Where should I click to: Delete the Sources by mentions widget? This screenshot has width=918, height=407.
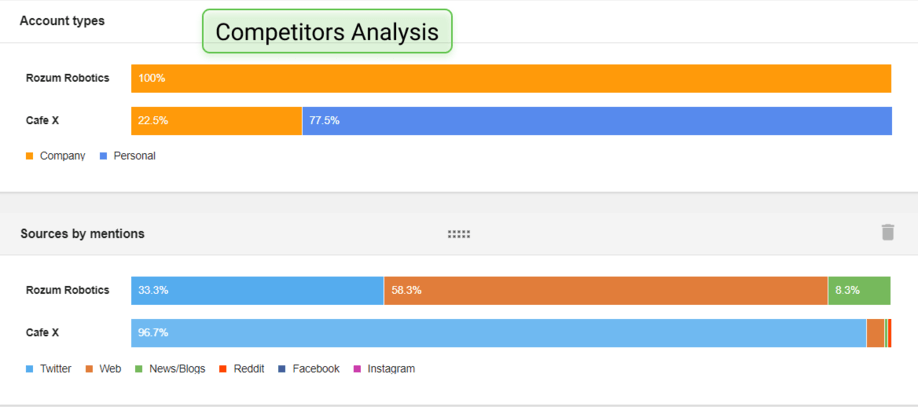887,233
